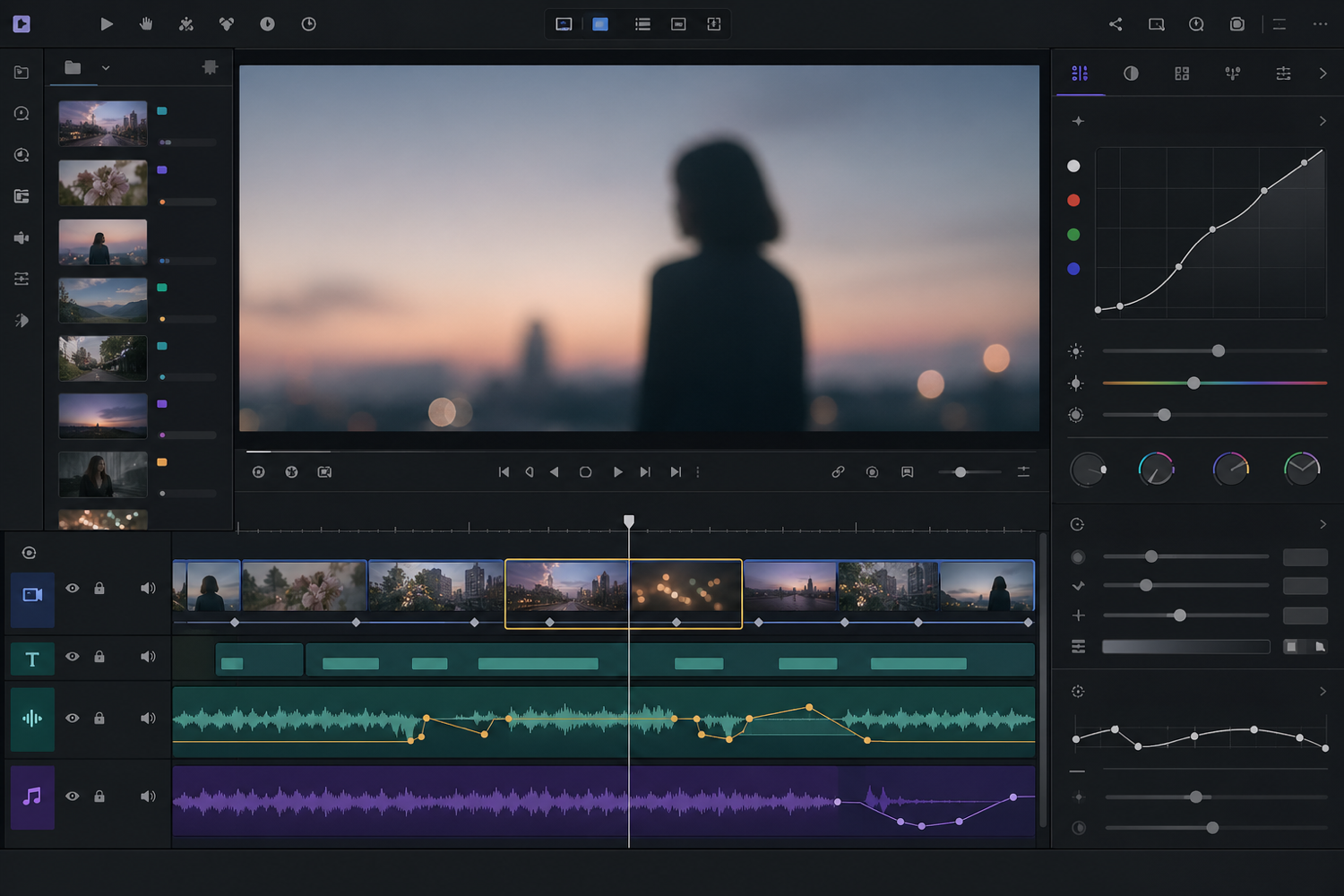Mute the music track speaker
Screen dimensions: 1344x896
(x=148, y=797)
